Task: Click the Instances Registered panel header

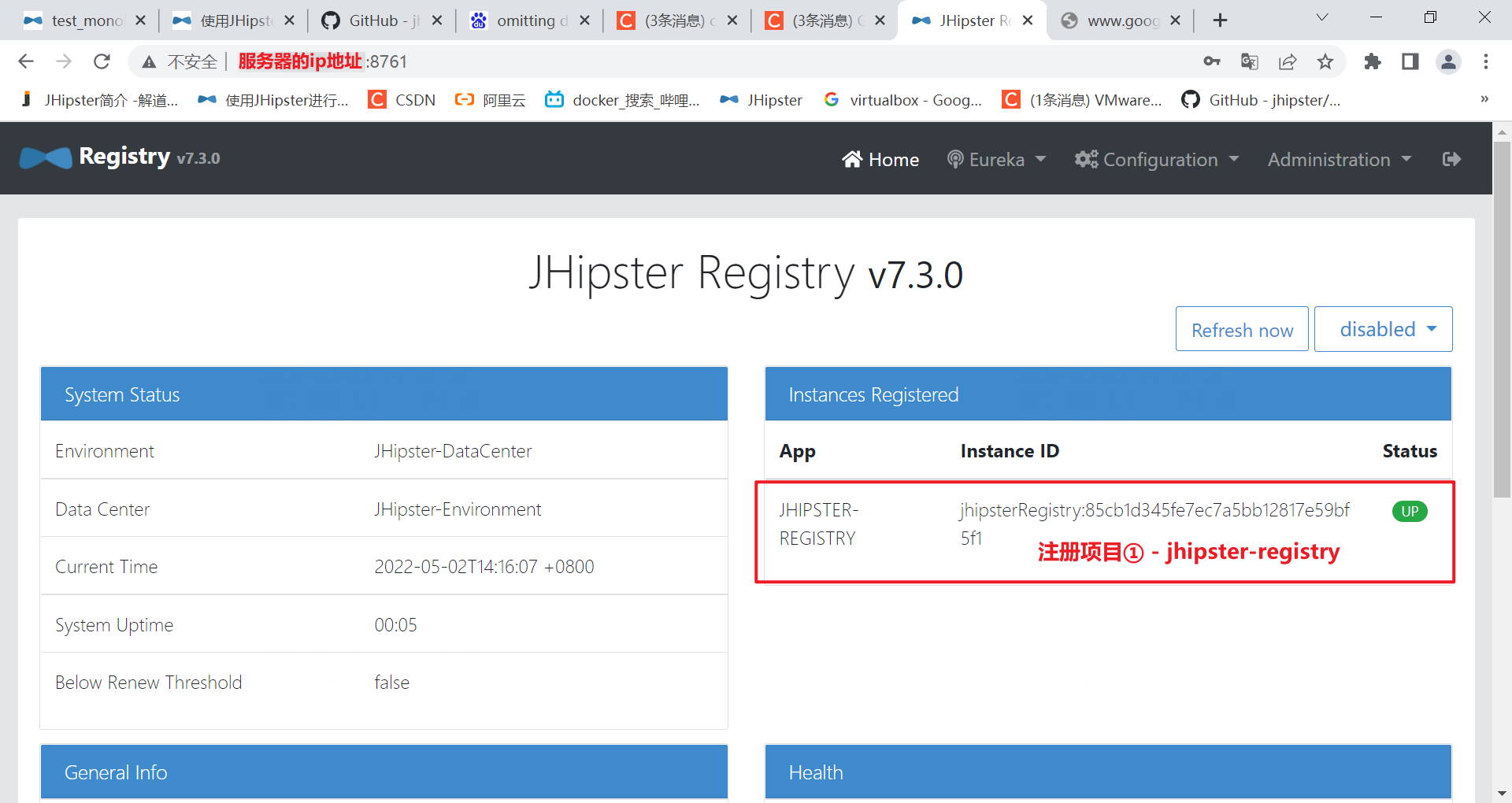Action: tap(1108, 394)
